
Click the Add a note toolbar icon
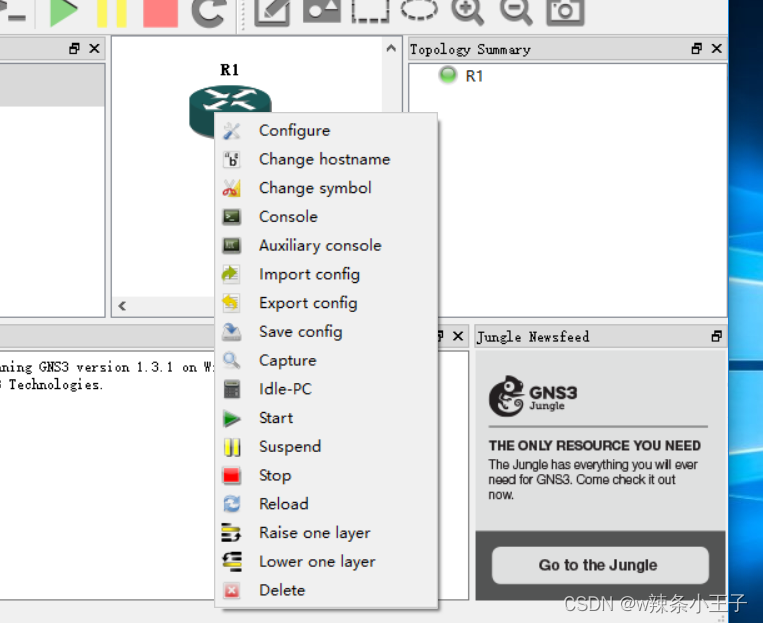pyautogui.click(x=272, y=12)
